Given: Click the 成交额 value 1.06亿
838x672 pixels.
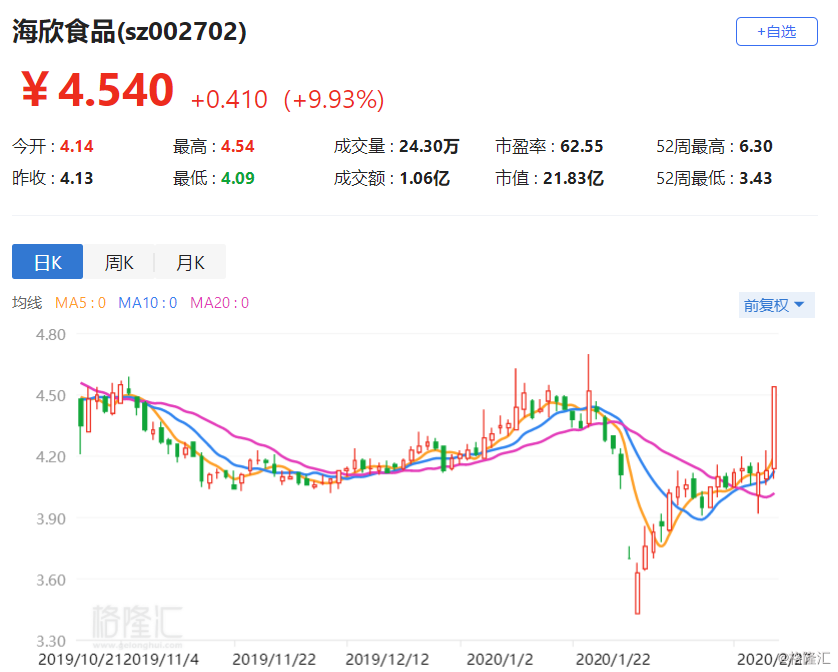Looking at the screenshot, I should coord(425,178).
